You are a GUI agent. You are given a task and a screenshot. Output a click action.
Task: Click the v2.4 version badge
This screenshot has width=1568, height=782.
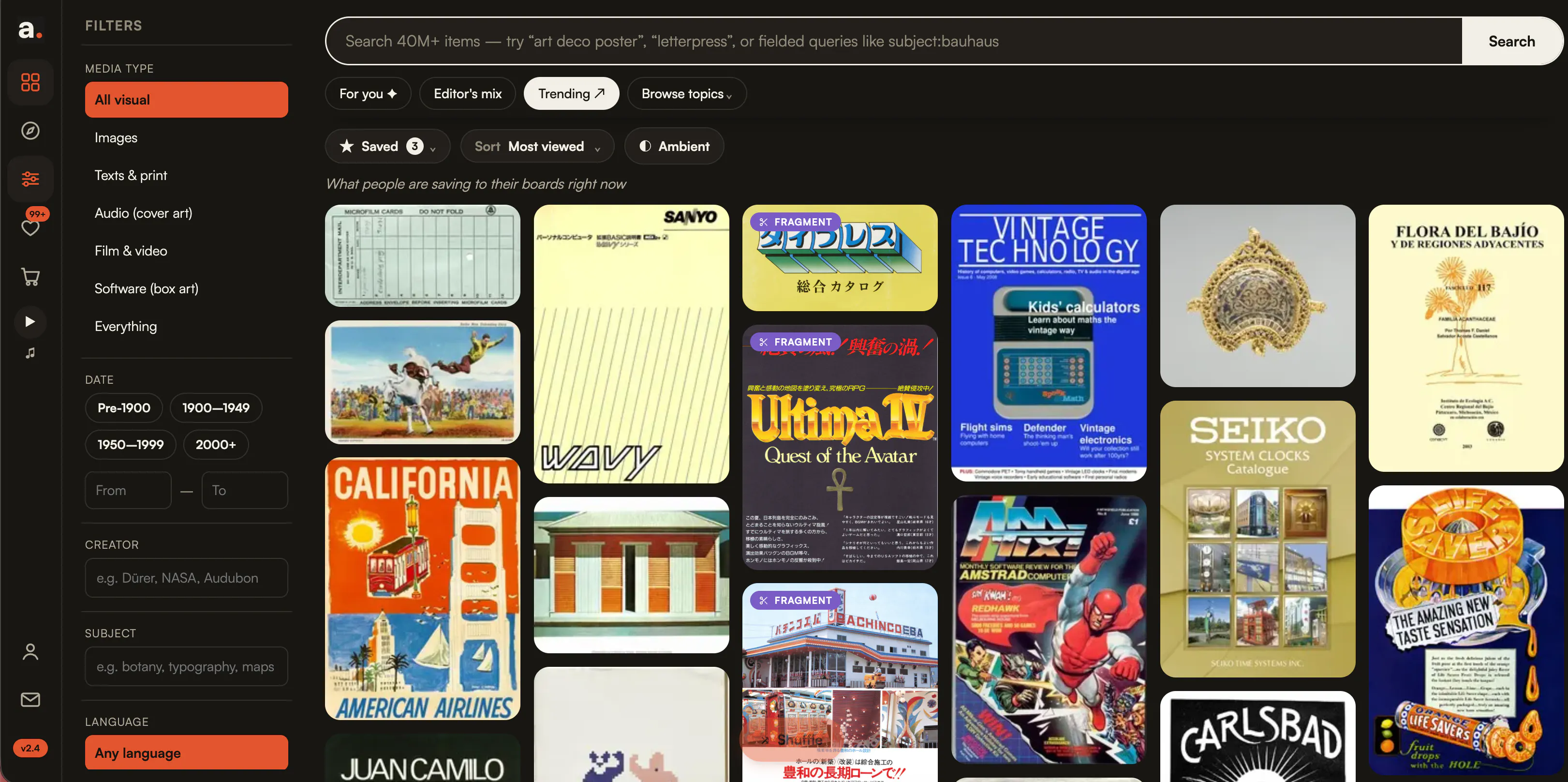pos(30,748)
